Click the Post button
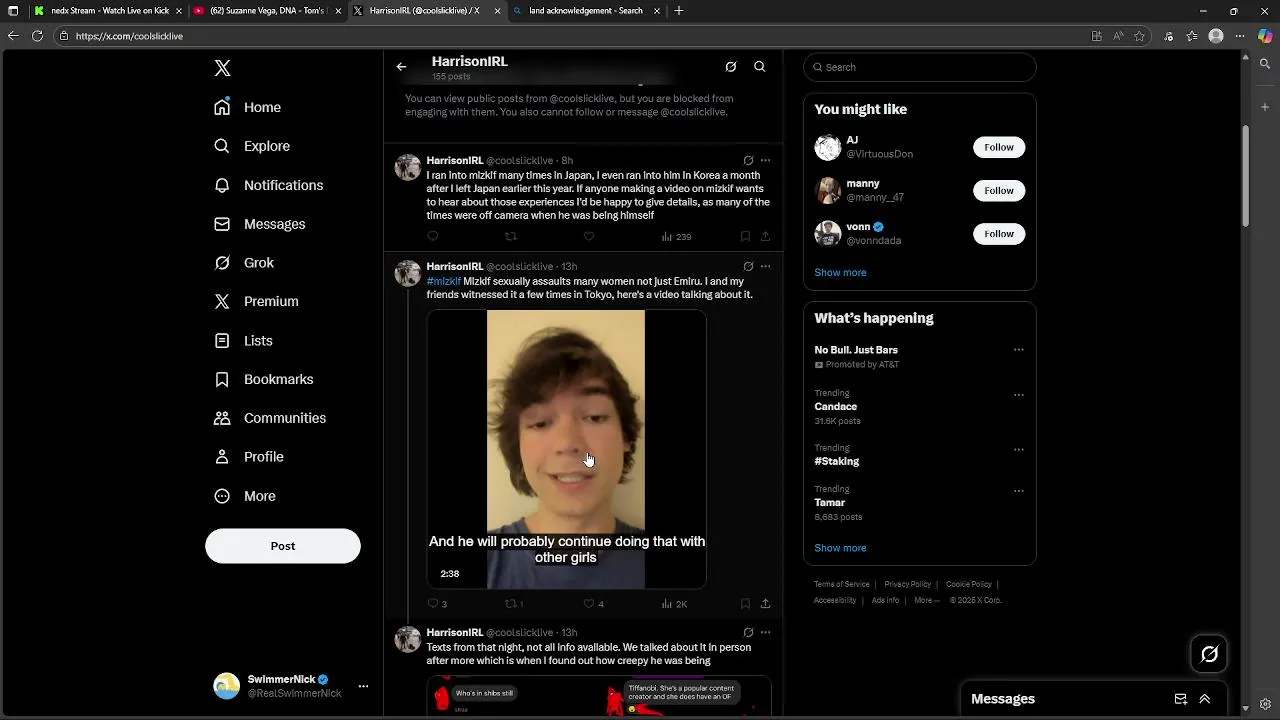Screen dimensions: 1280x720 coord(283,546)
